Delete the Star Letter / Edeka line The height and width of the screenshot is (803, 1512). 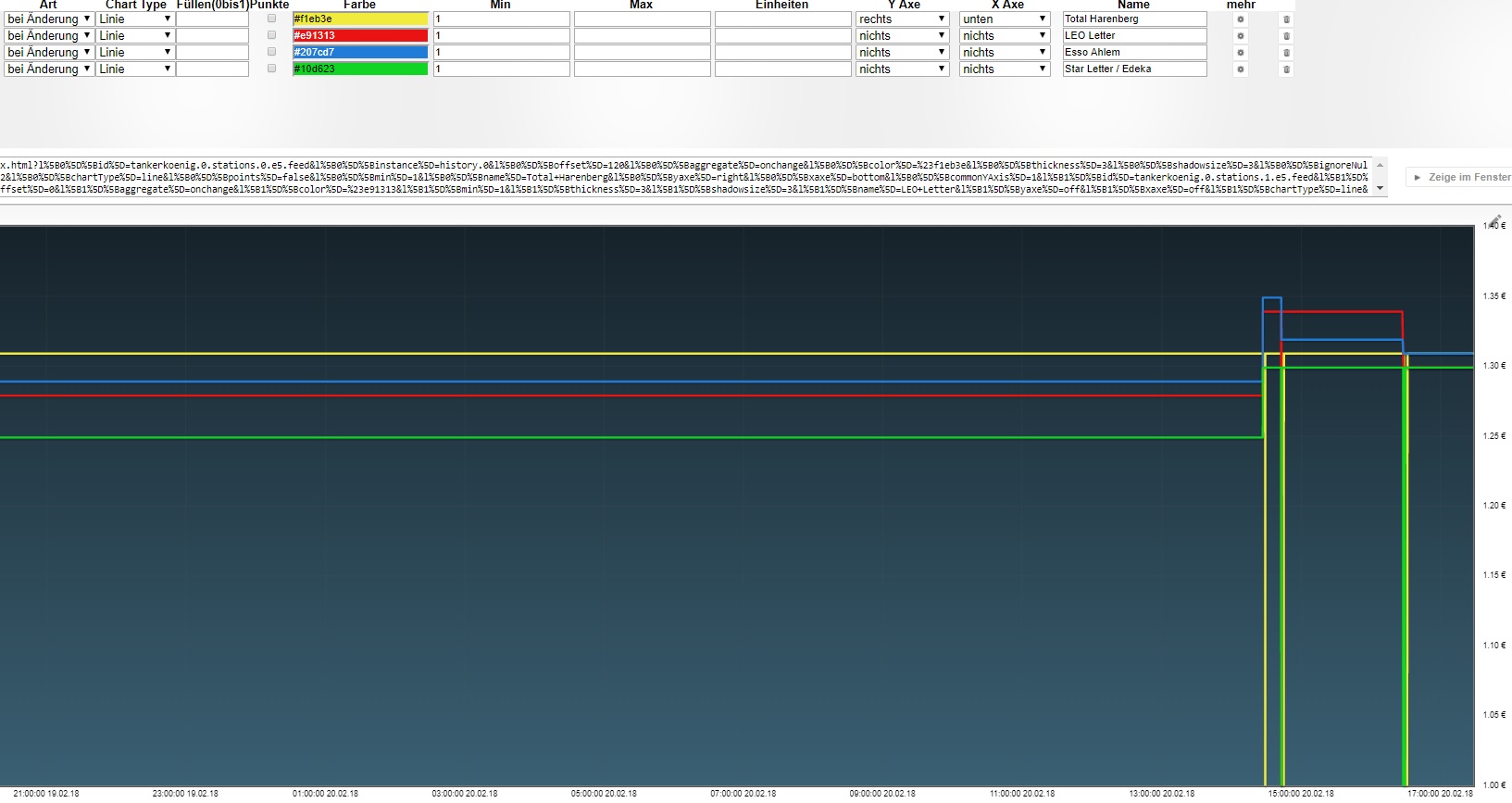pyautogui.click(x=1286, y=69)
